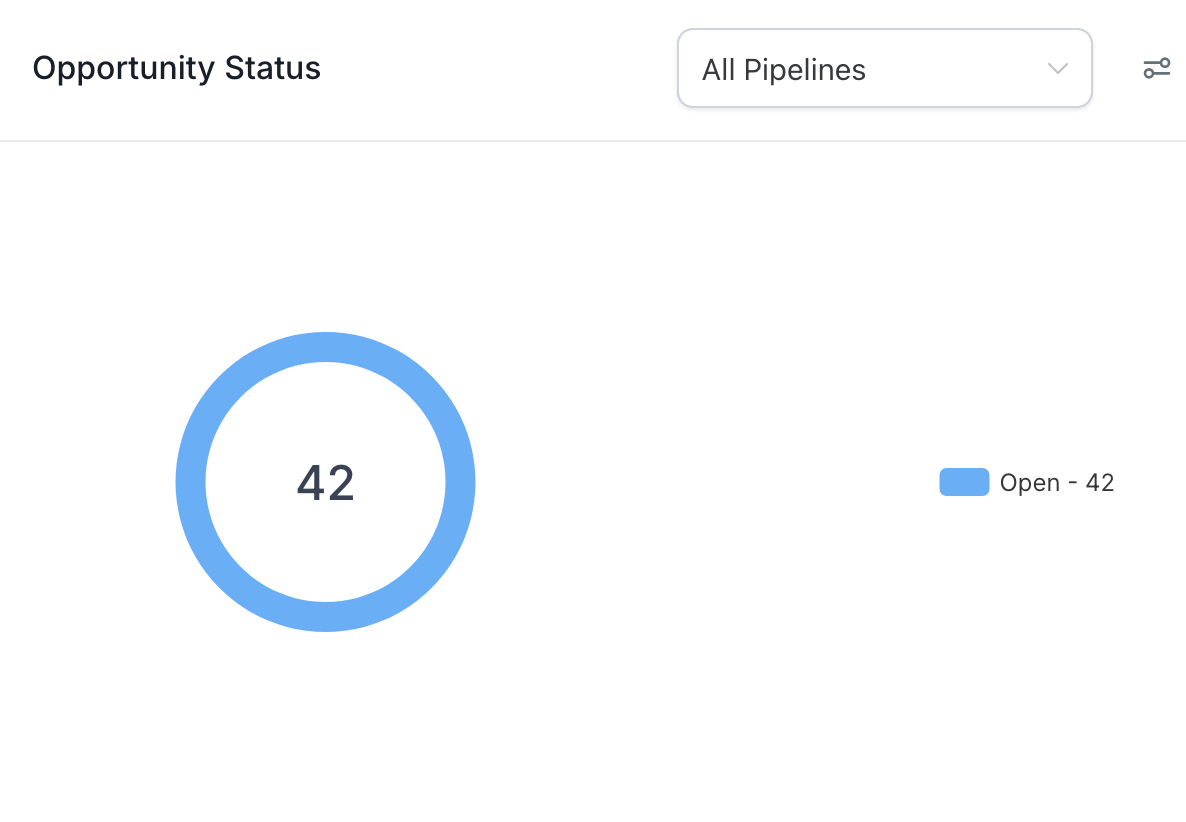Toggle visibility using the "Open - 42" label
The height and width of the screenshot is (822, 1186).
tap(1056, 483)
